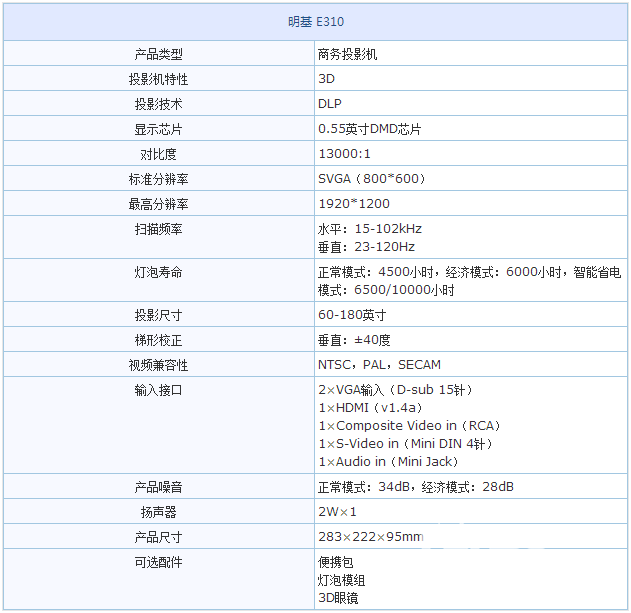Click the 1×HDMI（v1.4a）line
Image resolution: width=631 pixels, height=613 pixels.
(371, 408)
